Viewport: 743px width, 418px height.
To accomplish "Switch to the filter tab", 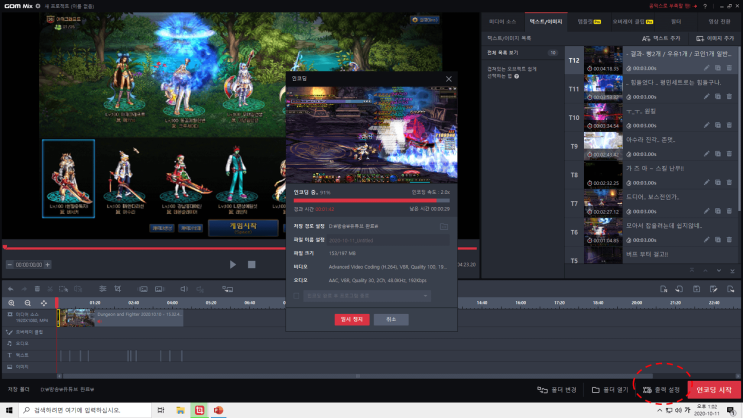I will (x=676, y=22).
